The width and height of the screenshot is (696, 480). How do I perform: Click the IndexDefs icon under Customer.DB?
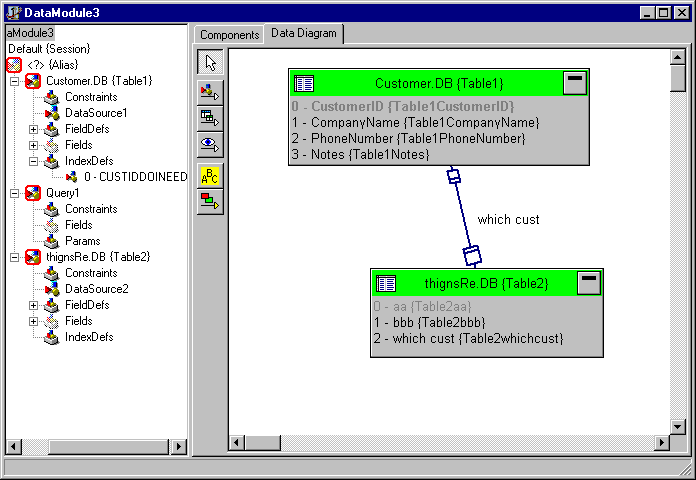(x=52, y=161)
